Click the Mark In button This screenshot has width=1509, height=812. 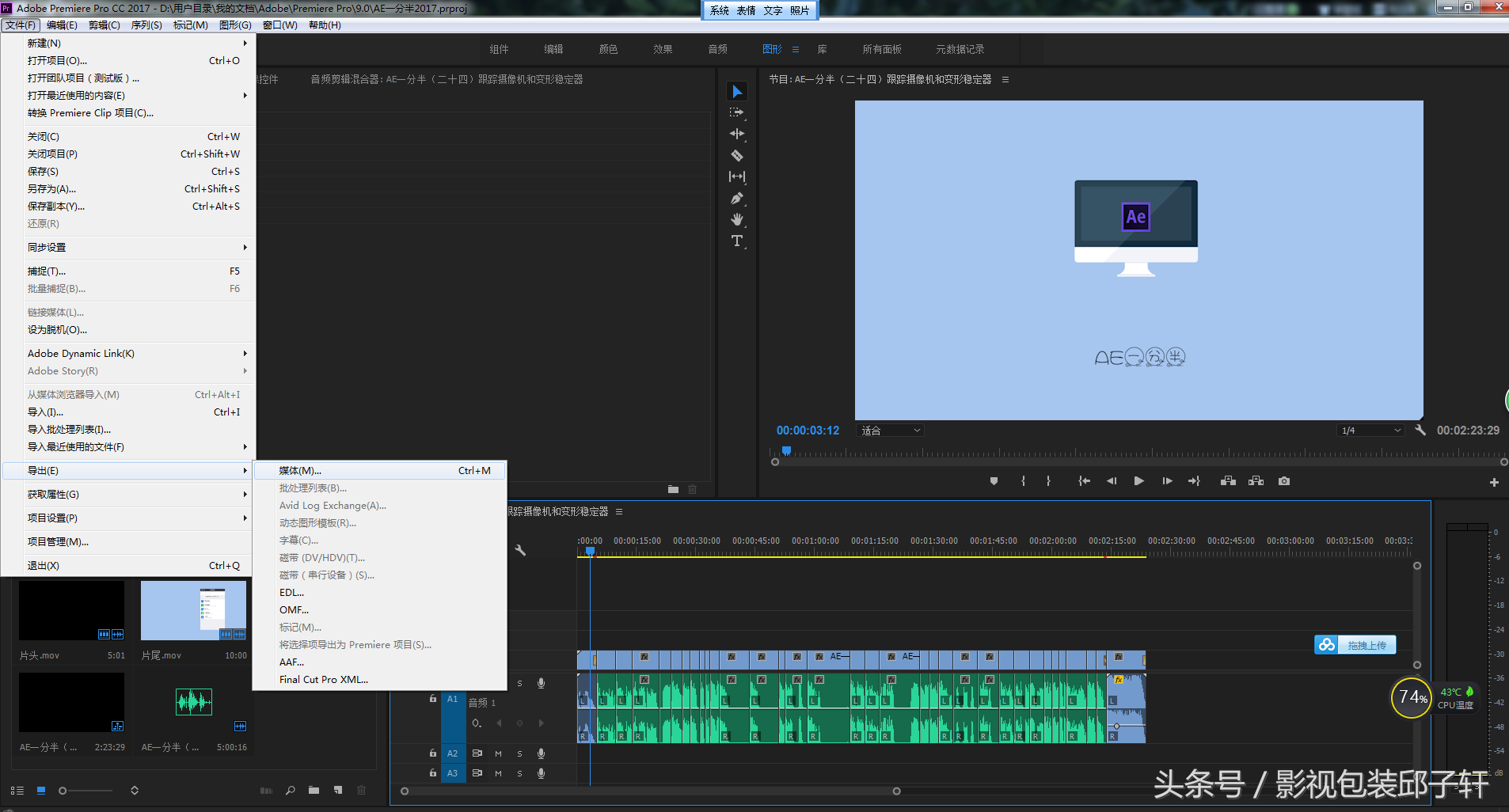(1023, 481)
